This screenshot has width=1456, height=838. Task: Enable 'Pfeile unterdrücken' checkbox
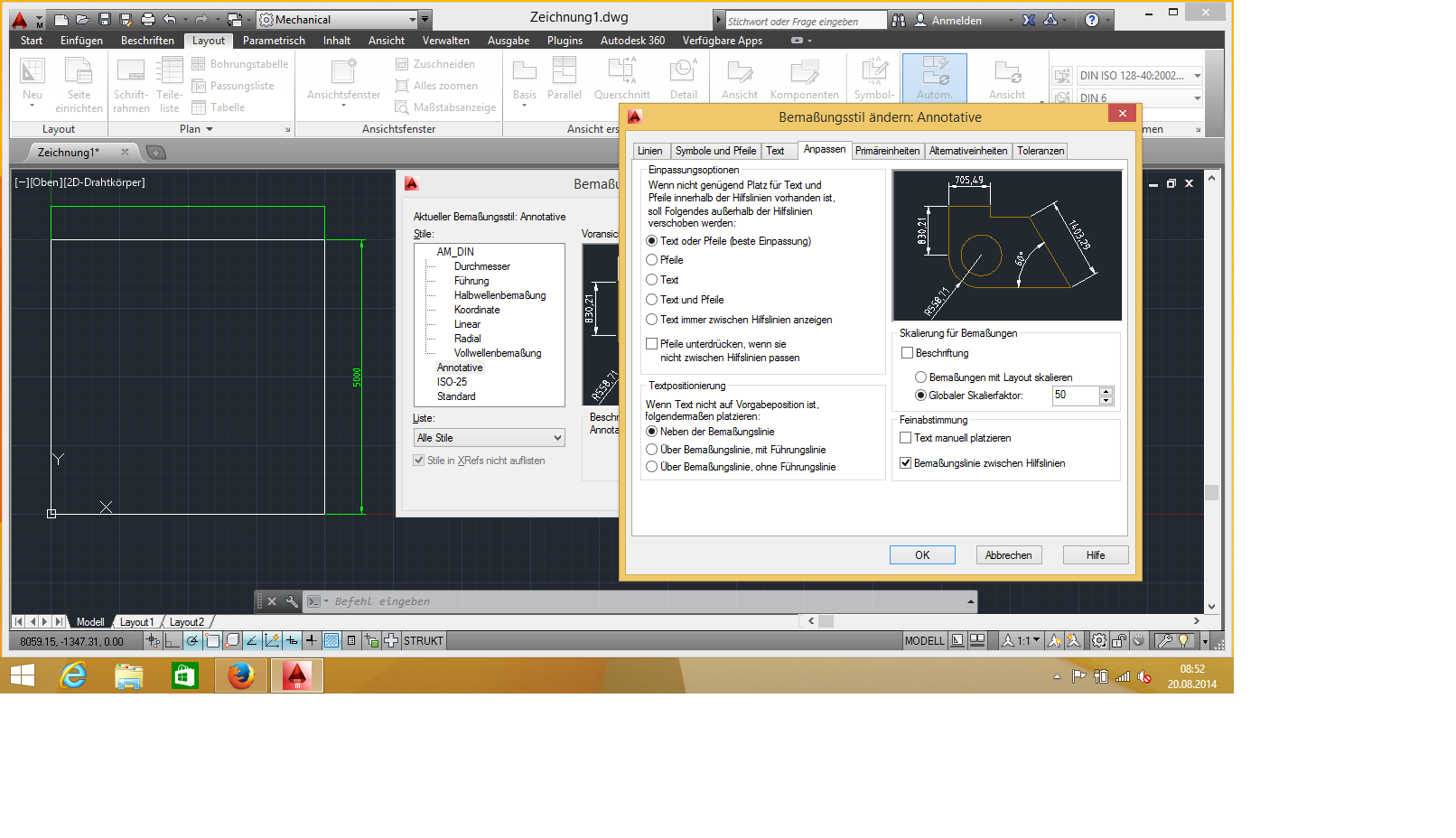(x=651, y=344)
